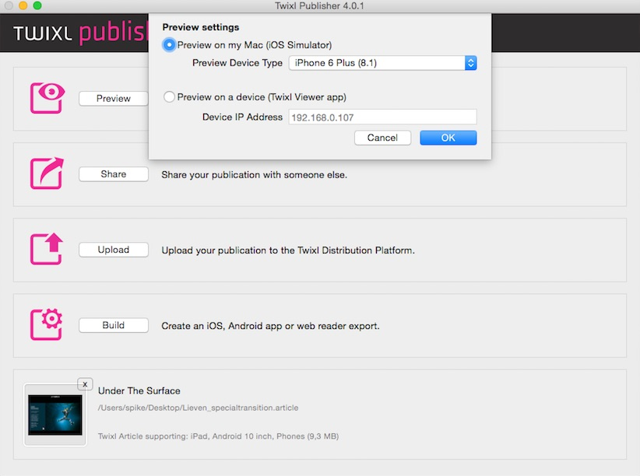Screen dimensions: 640x476
Task: Click the Build button
Action: click(x=113, y=325)
